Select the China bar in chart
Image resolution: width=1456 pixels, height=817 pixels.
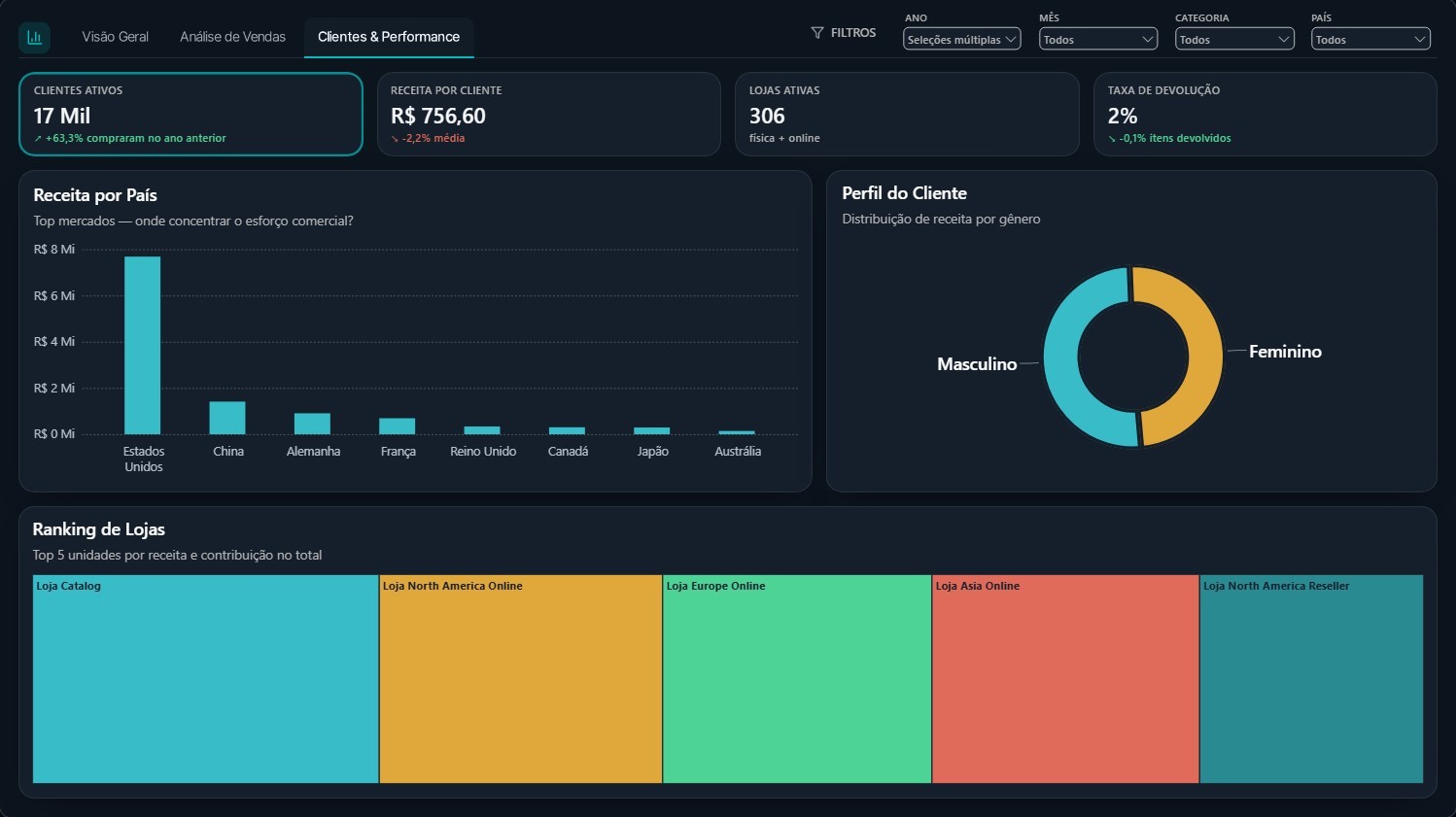click(227, 418)
